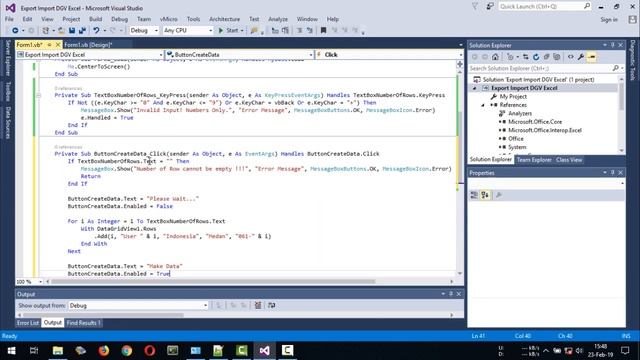Click the Alphabetical sort icon in Properties
Viewport: 640px width, 360px height.
(485, 195)
